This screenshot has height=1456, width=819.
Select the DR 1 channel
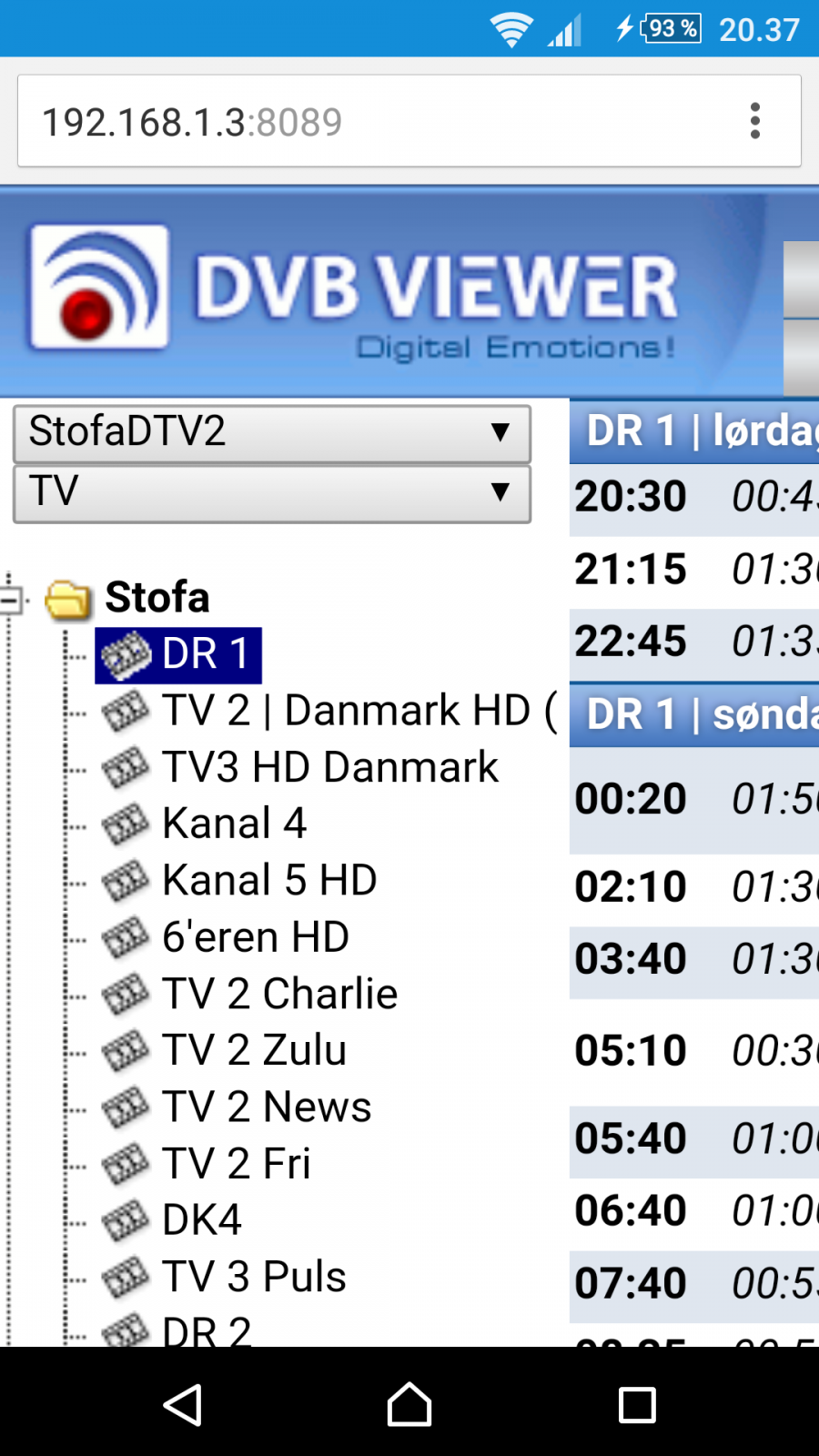205,654
